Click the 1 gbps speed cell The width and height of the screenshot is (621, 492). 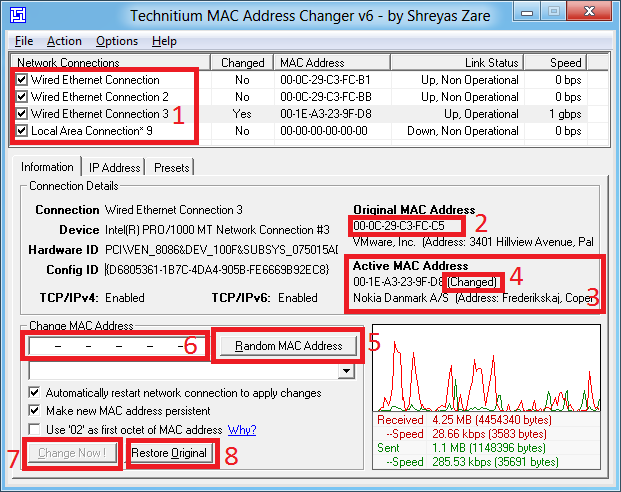click(x=565, y=114)
